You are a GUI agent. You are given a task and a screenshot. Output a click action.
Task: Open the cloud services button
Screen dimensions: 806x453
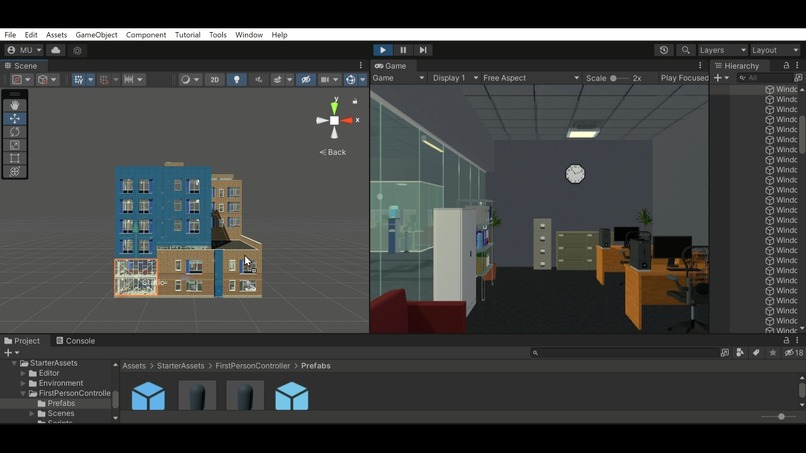tap(56, 50)
